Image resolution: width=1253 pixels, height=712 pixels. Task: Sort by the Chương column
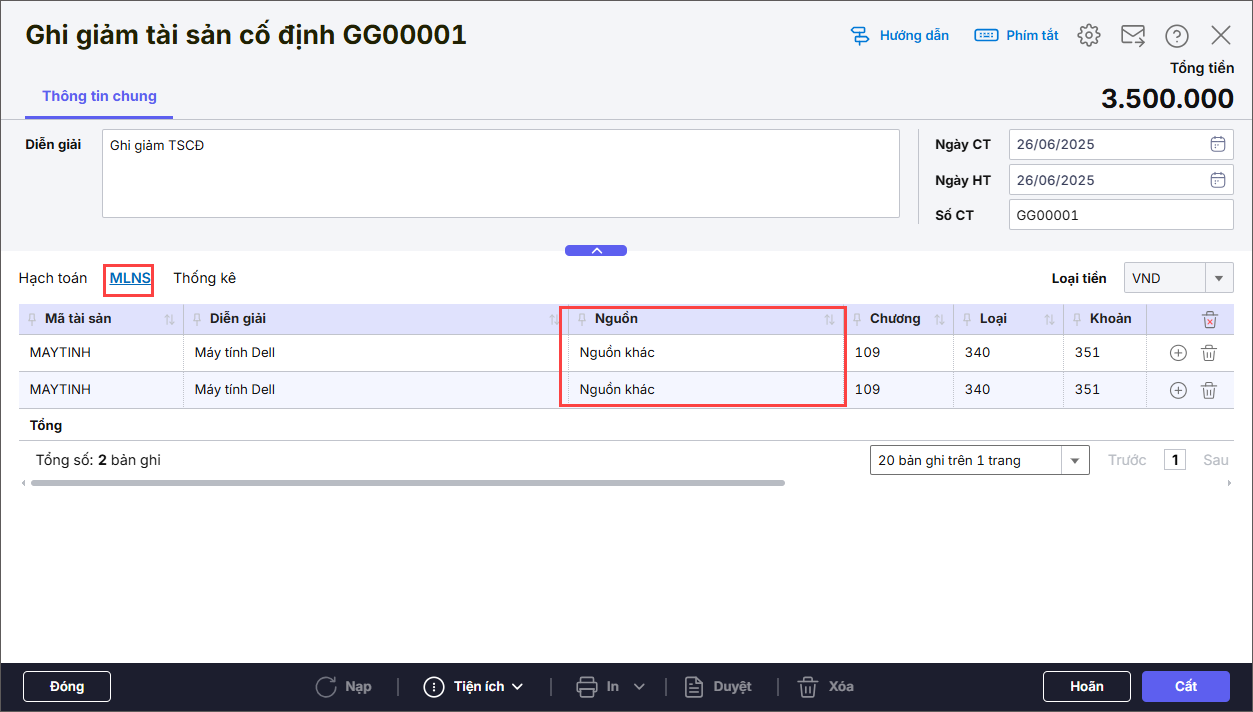pyautogui.click(x=939, y=320)
